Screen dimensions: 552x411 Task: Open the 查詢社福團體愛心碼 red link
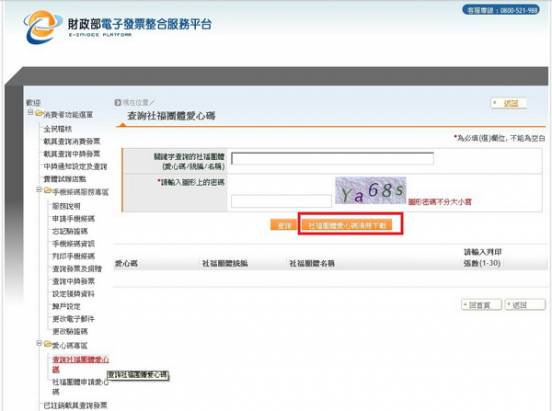(x=81, y=364)
